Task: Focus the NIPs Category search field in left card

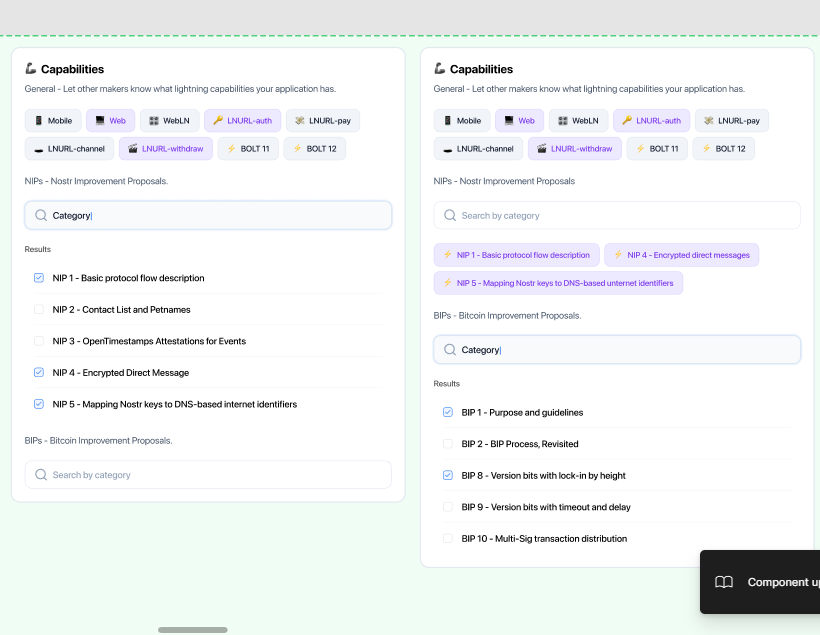Action: (x=208, y=216)
